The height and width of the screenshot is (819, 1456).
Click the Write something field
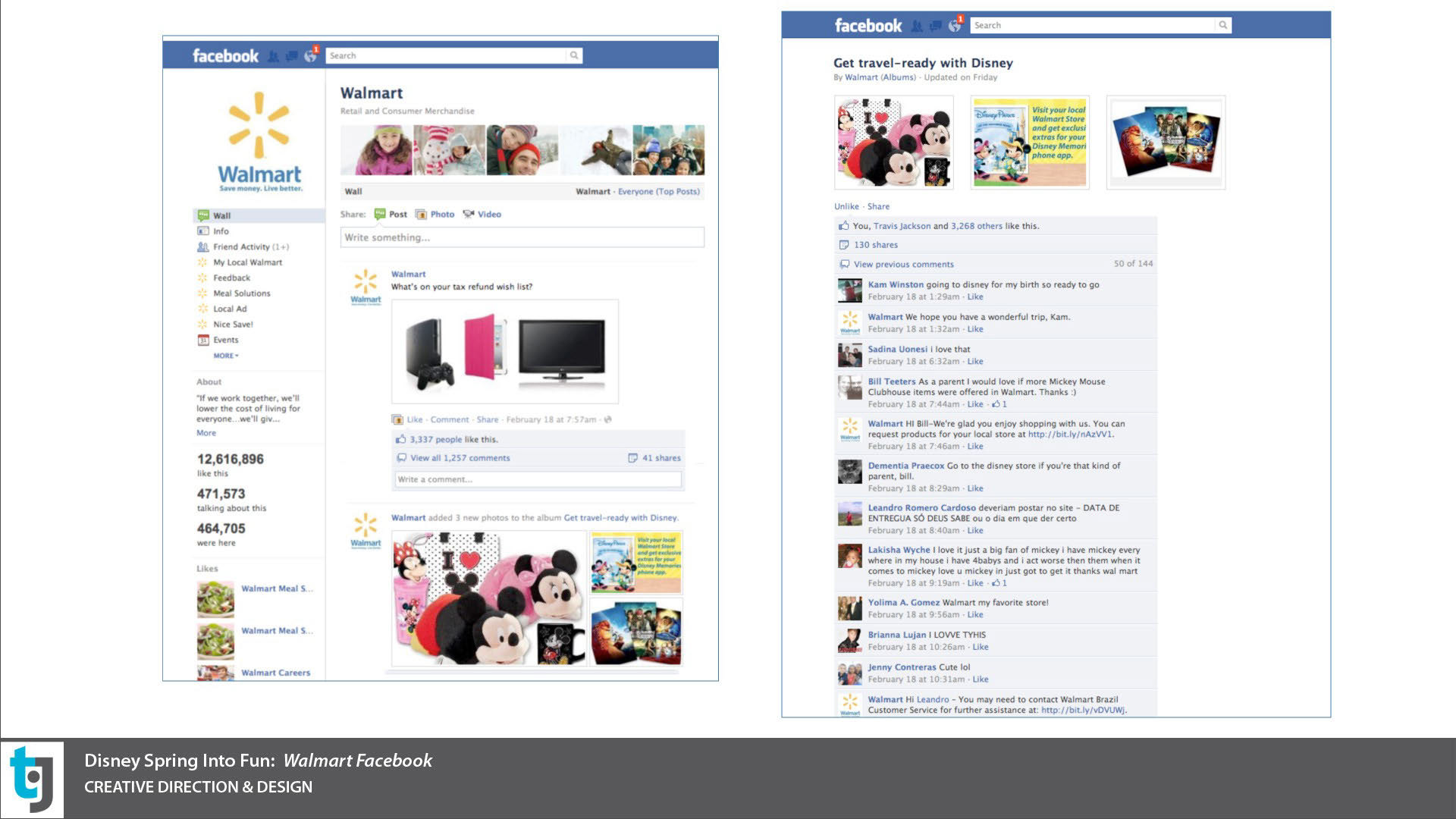click(522, 237)
